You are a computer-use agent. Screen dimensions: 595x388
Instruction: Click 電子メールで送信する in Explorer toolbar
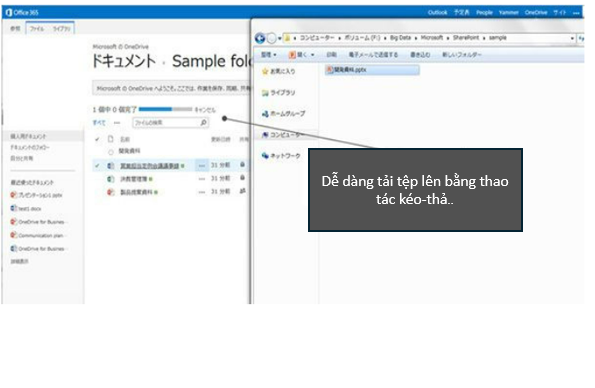373,55
